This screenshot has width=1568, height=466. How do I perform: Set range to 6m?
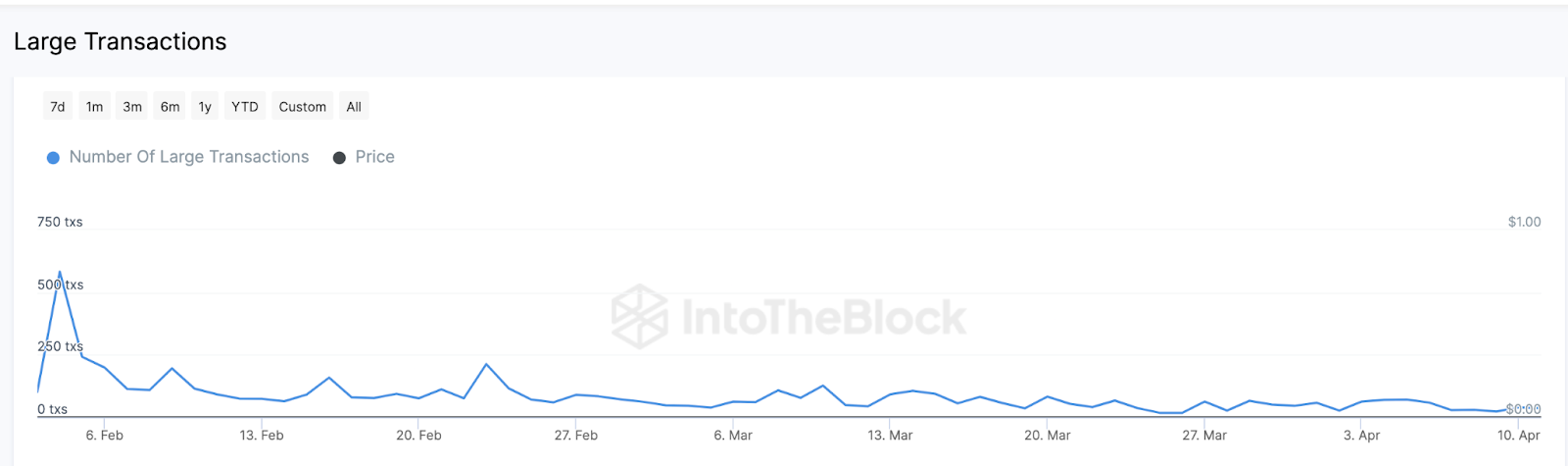[x=171, y=107]
